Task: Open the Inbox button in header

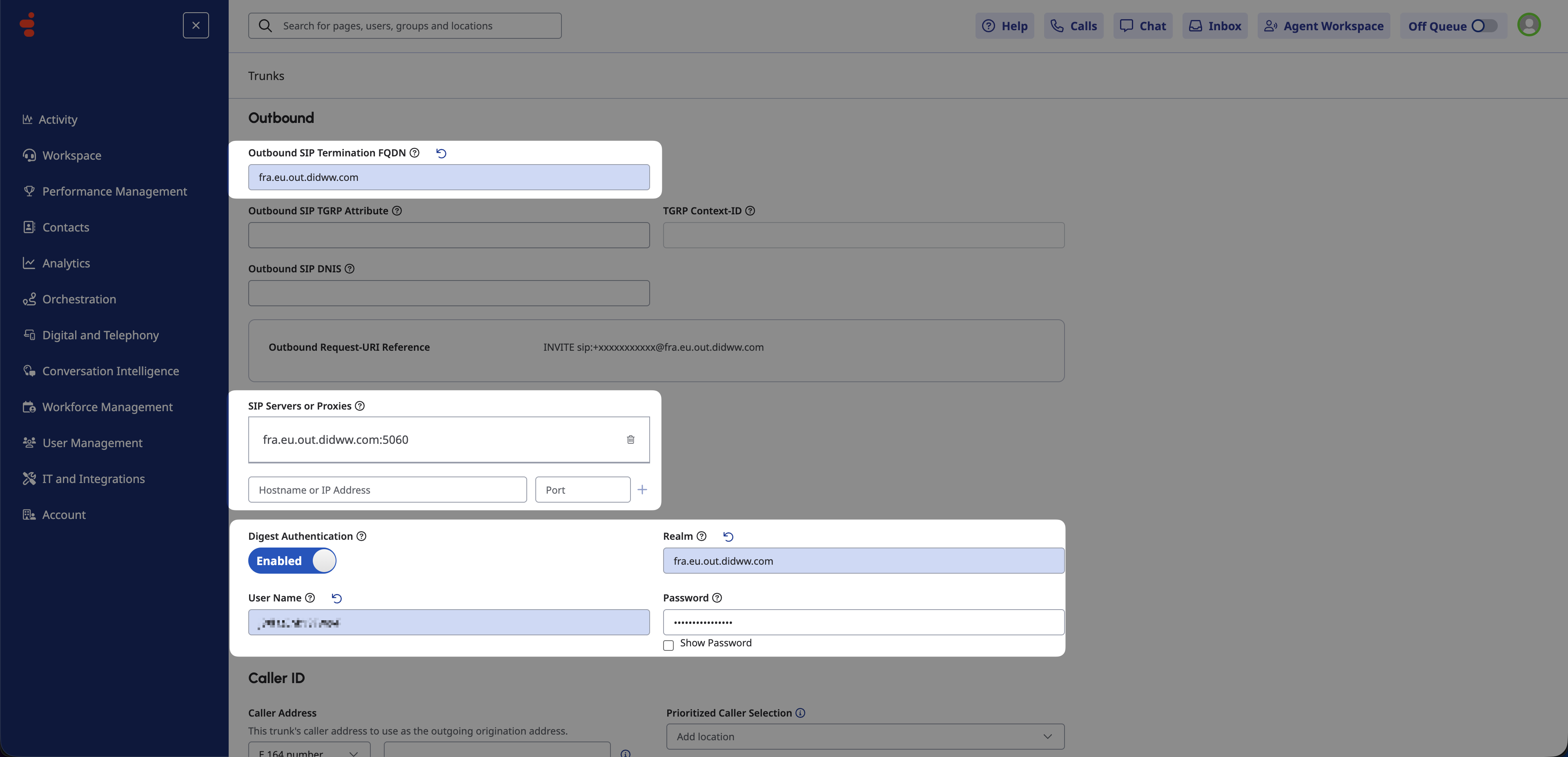Action: click(1215, 26)
